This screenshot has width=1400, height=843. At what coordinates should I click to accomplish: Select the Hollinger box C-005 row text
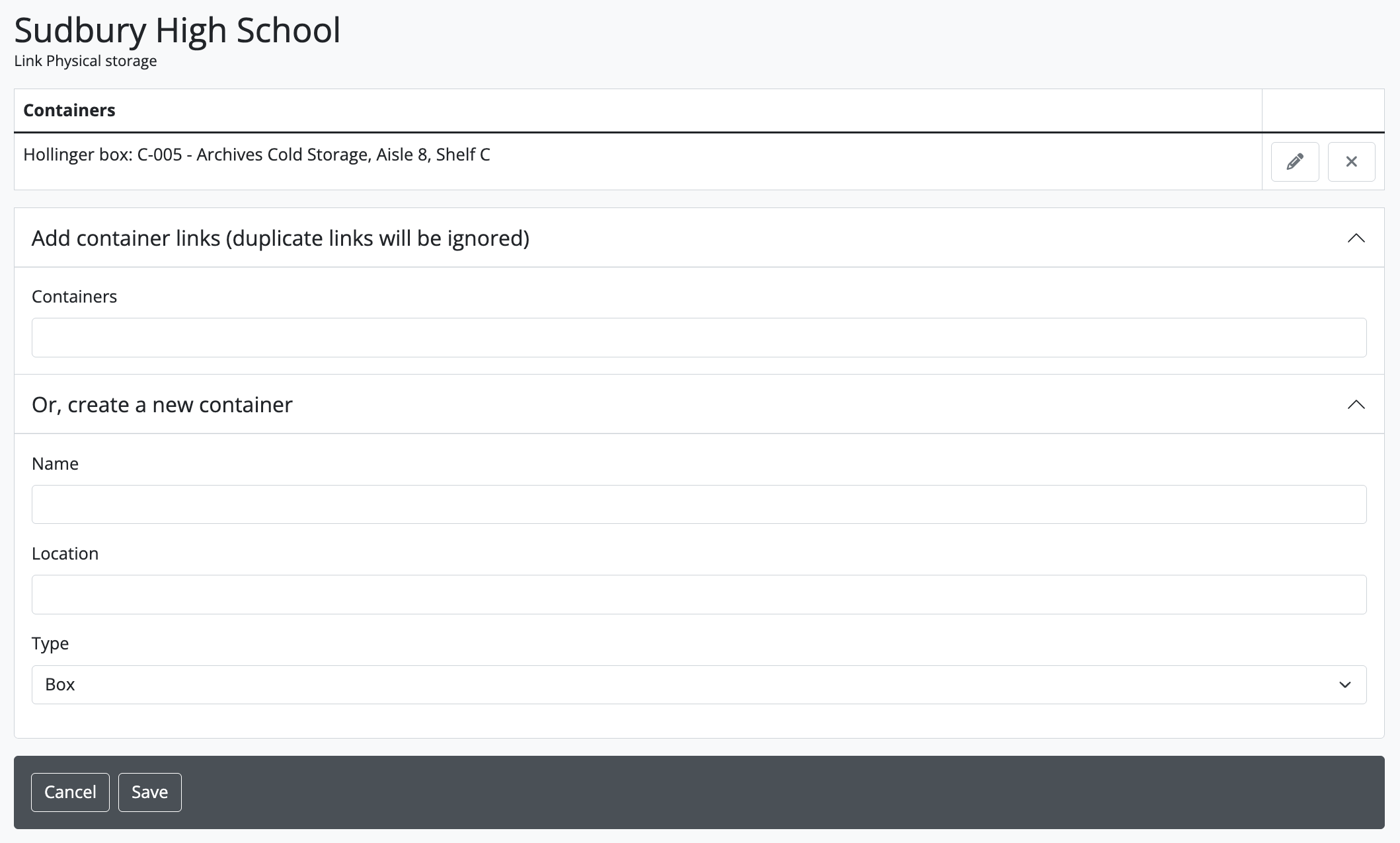click(256, 155)
